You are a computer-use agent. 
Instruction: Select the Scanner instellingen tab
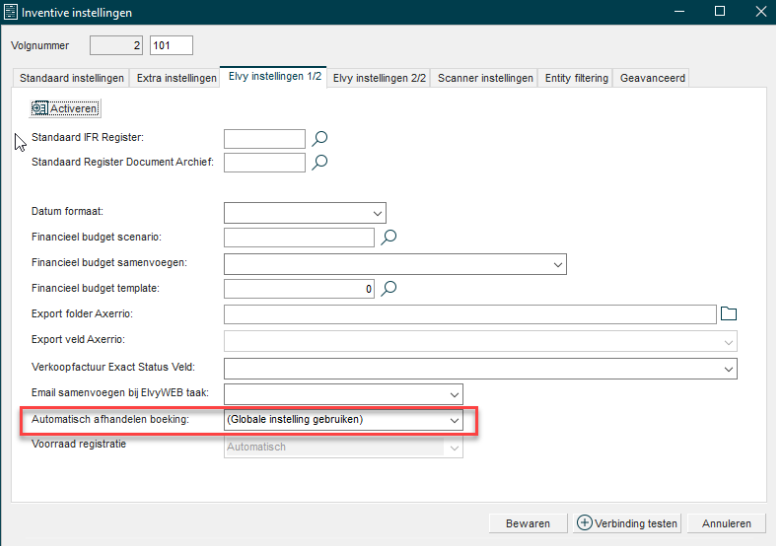coord(485,78)
